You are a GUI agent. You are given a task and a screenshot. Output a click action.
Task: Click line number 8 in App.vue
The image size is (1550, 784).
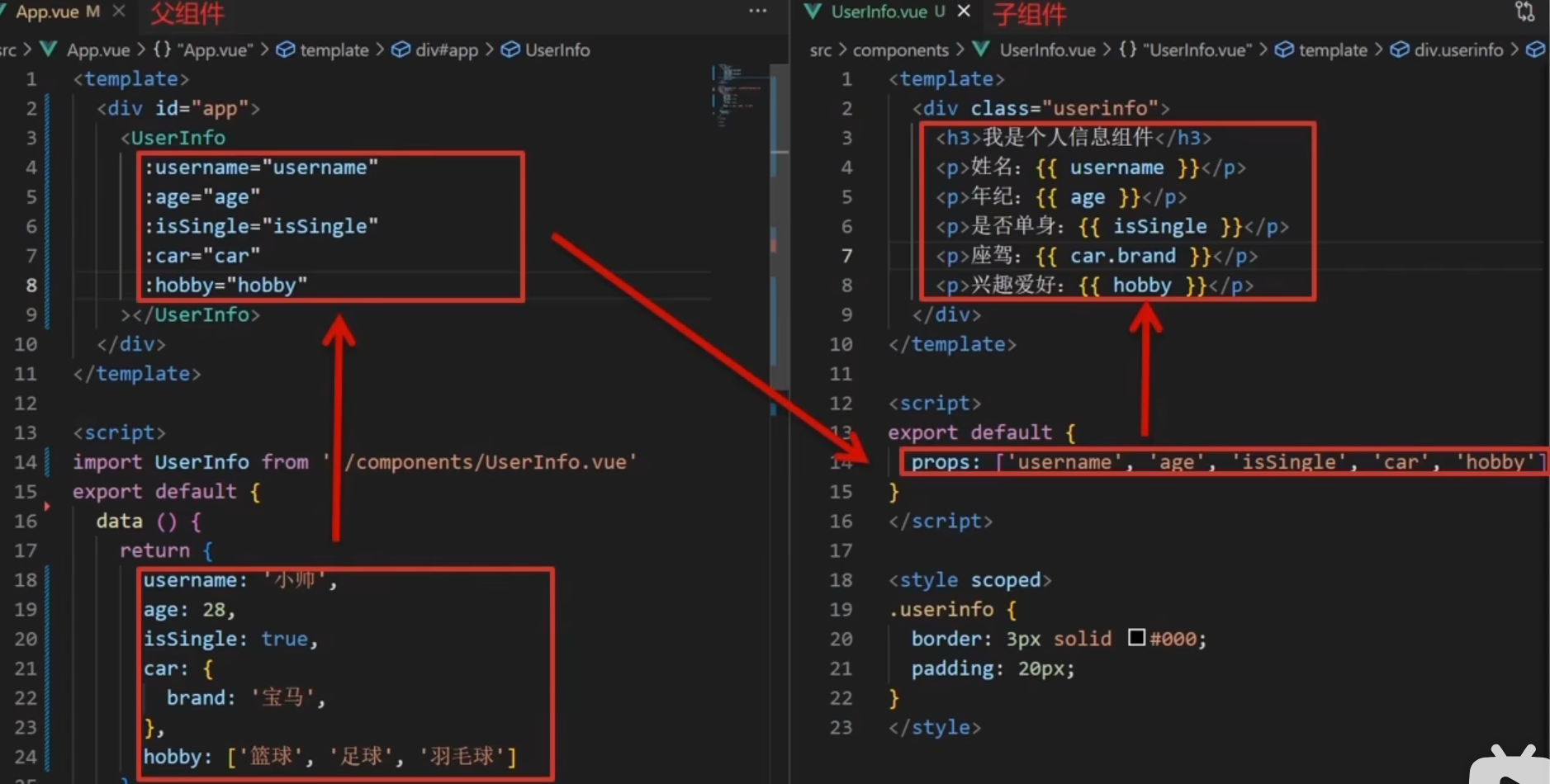point(31,286)
